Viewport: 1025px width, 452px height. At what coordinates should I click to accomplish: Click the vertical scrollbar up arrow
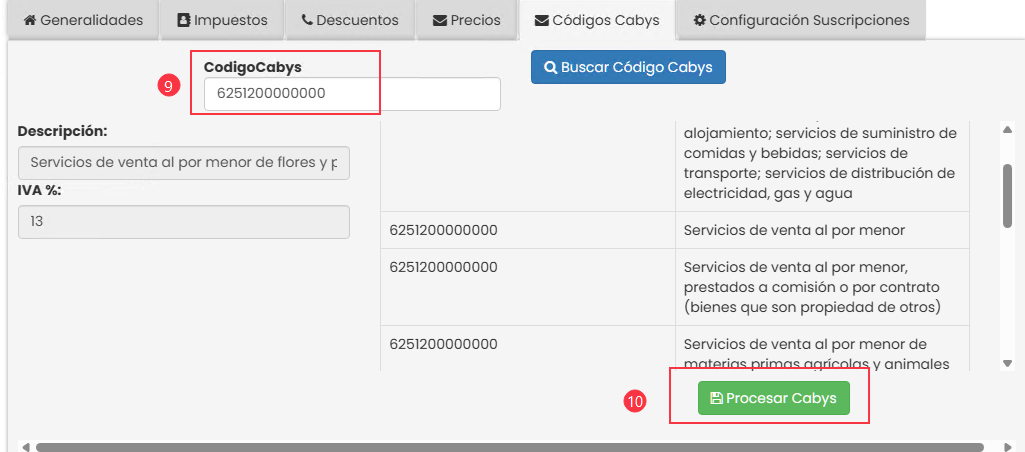[1006, 129]
